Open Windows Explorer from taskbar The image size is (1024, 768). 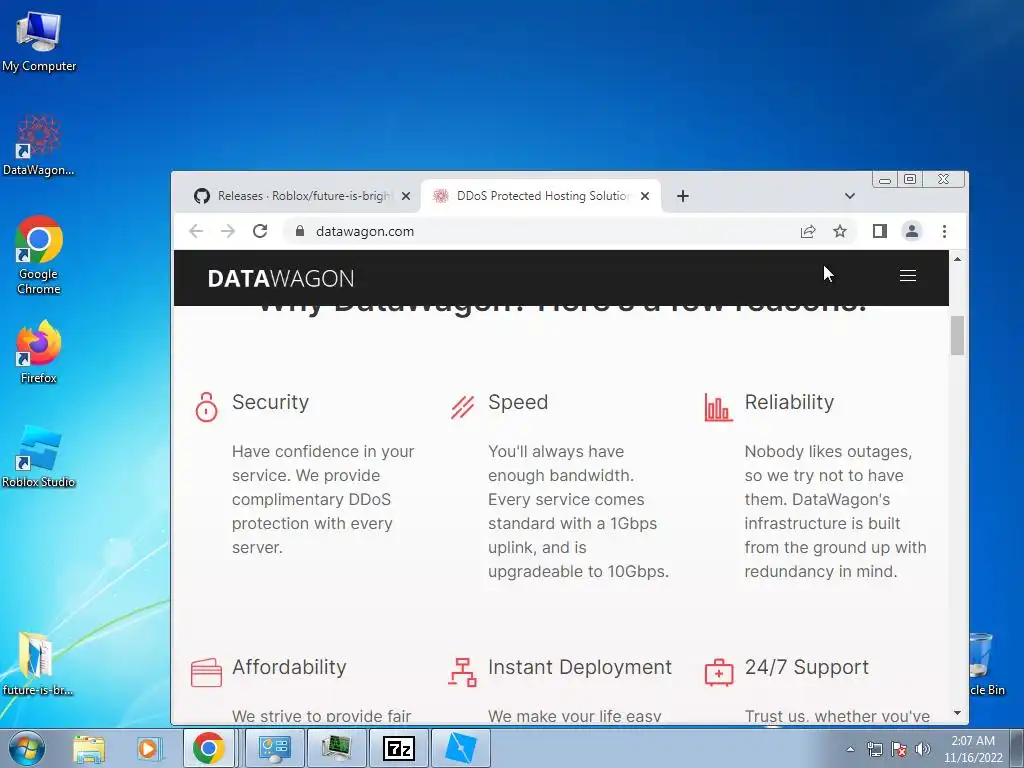click(89, 748)
